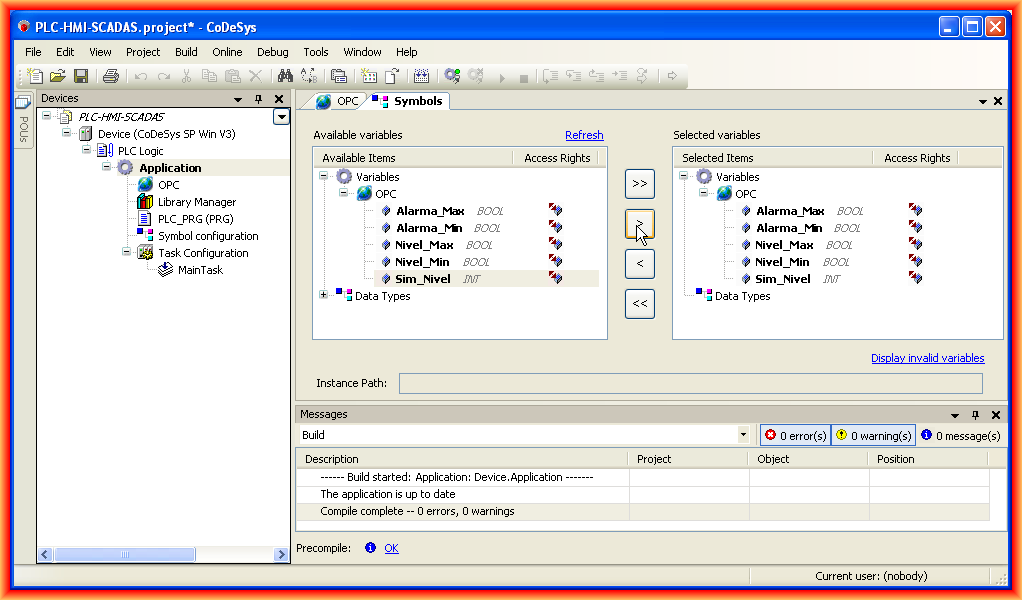
Task: Open the Symbol configuration node
Action: tap(207, 236)
